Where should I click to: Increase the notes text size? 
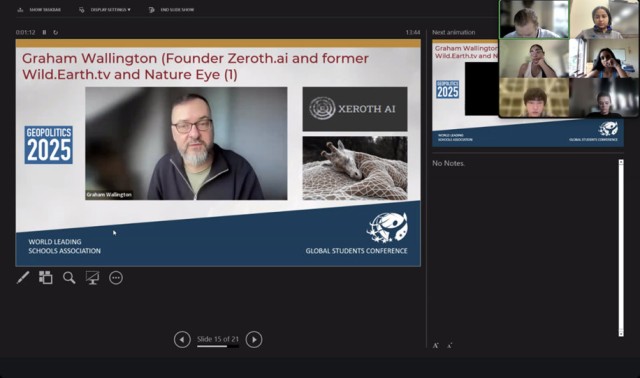pyautogui.click(x=436, y=346)
